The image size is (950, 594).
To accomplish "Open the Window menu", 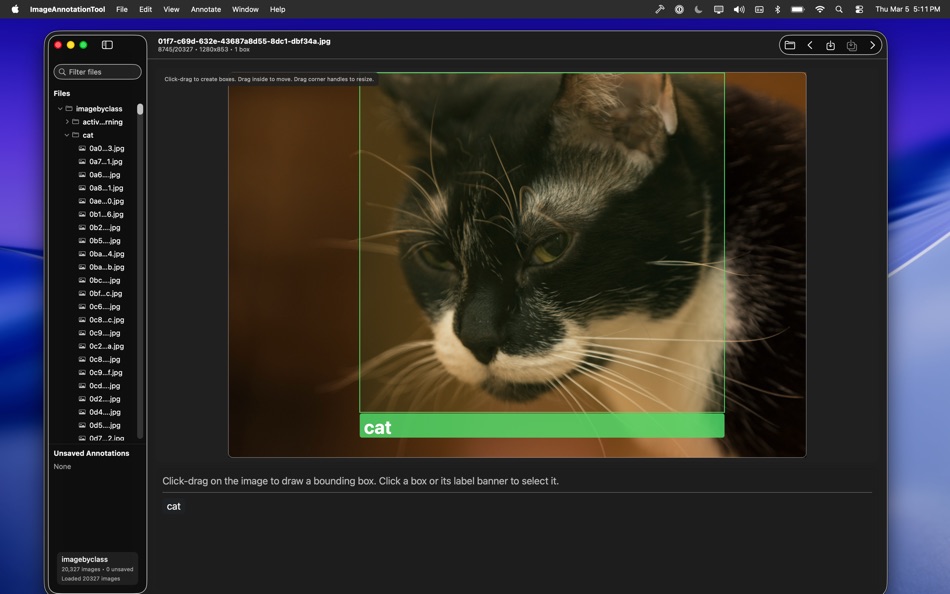I will (x=245, y=9).
